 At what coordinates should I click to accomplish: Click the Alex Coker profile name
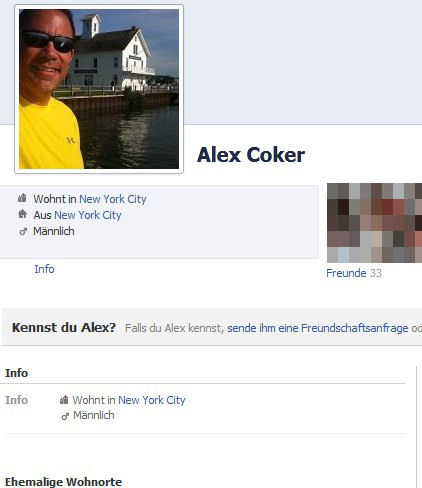point(251,155)
